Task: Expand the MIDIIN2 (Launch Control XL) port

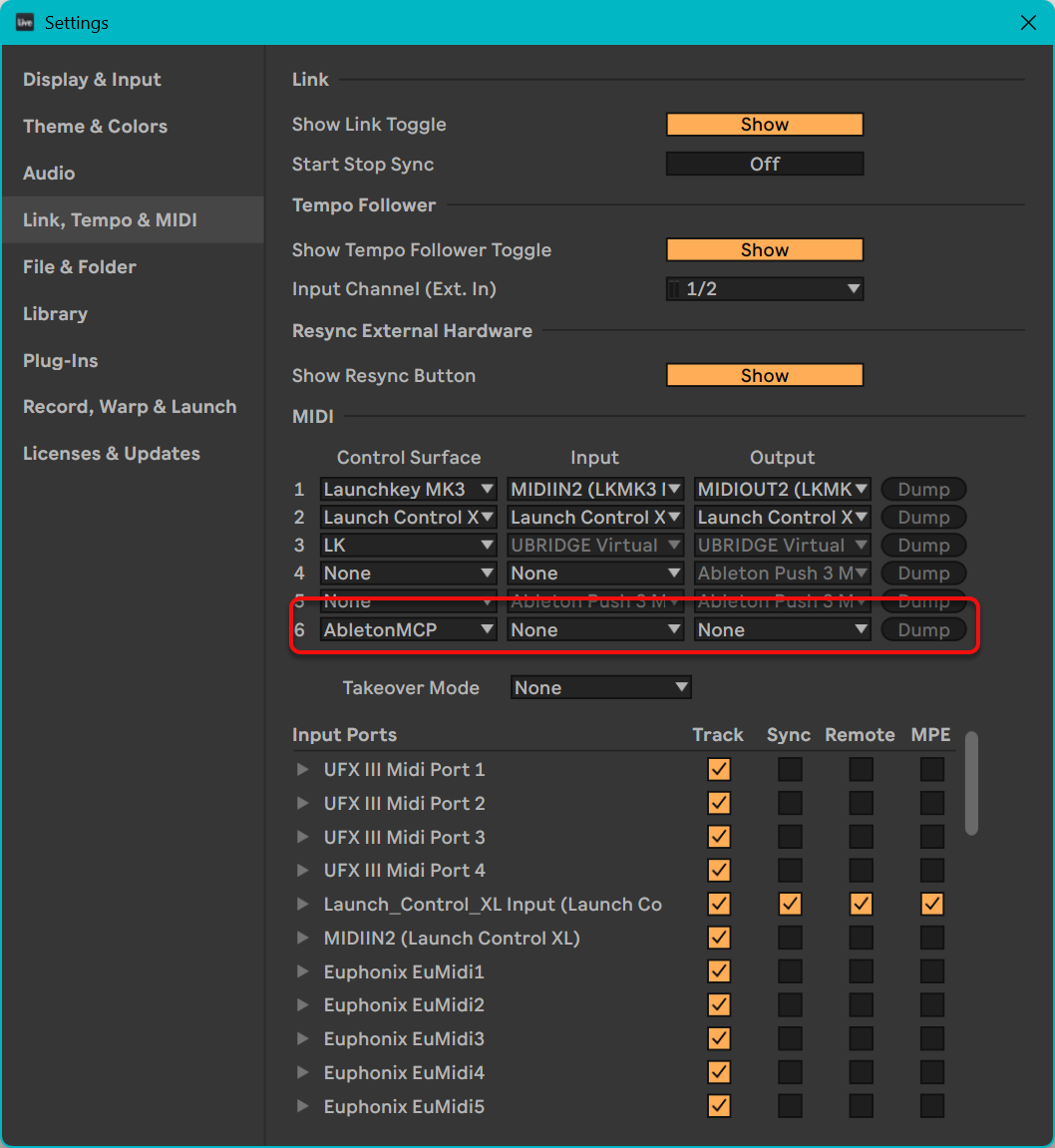Action: click(x=302, y=939)
